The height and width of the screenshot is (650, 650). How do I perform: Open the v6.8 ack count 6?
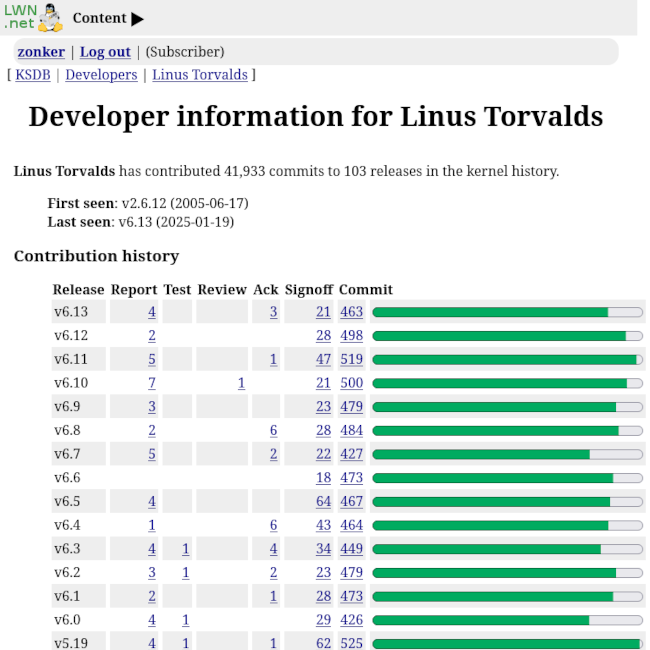click(273, 430)
